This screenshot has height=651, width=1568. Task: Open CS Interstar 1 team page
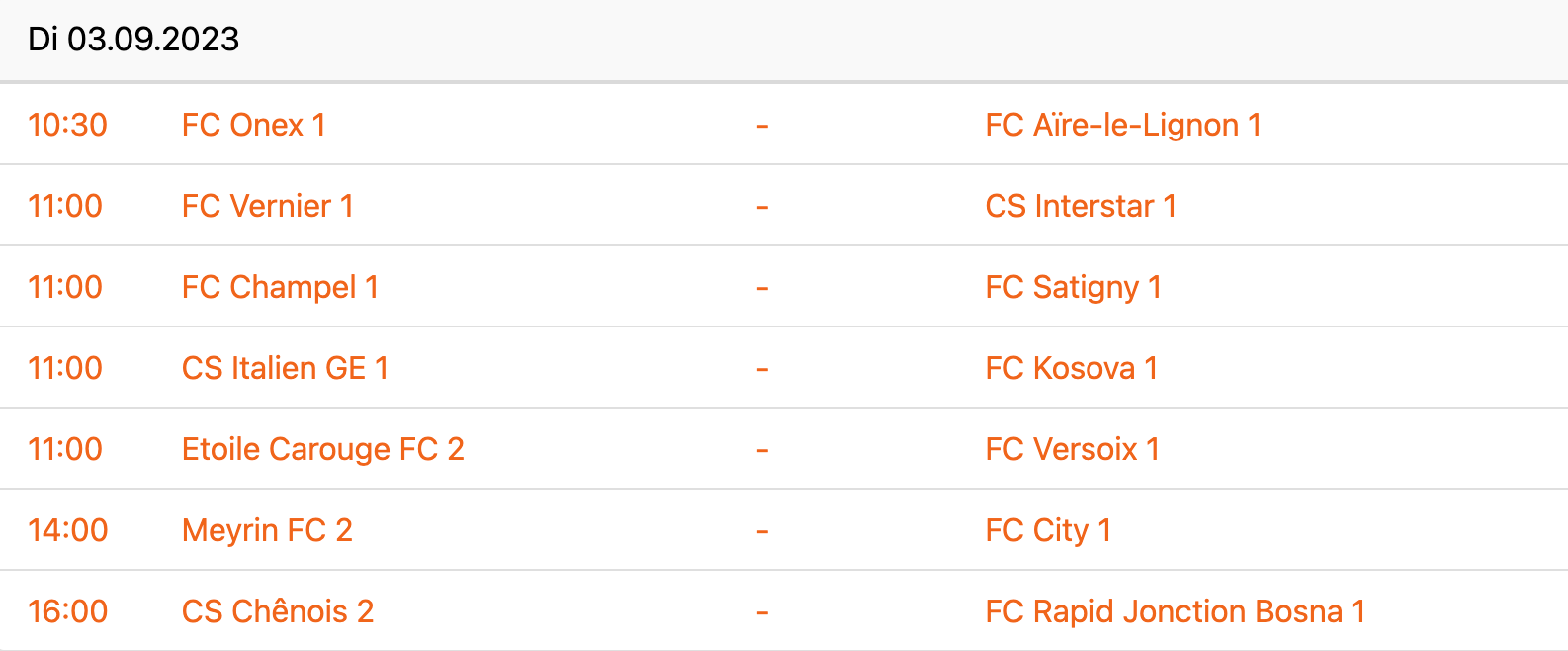tap(1081, 206)
